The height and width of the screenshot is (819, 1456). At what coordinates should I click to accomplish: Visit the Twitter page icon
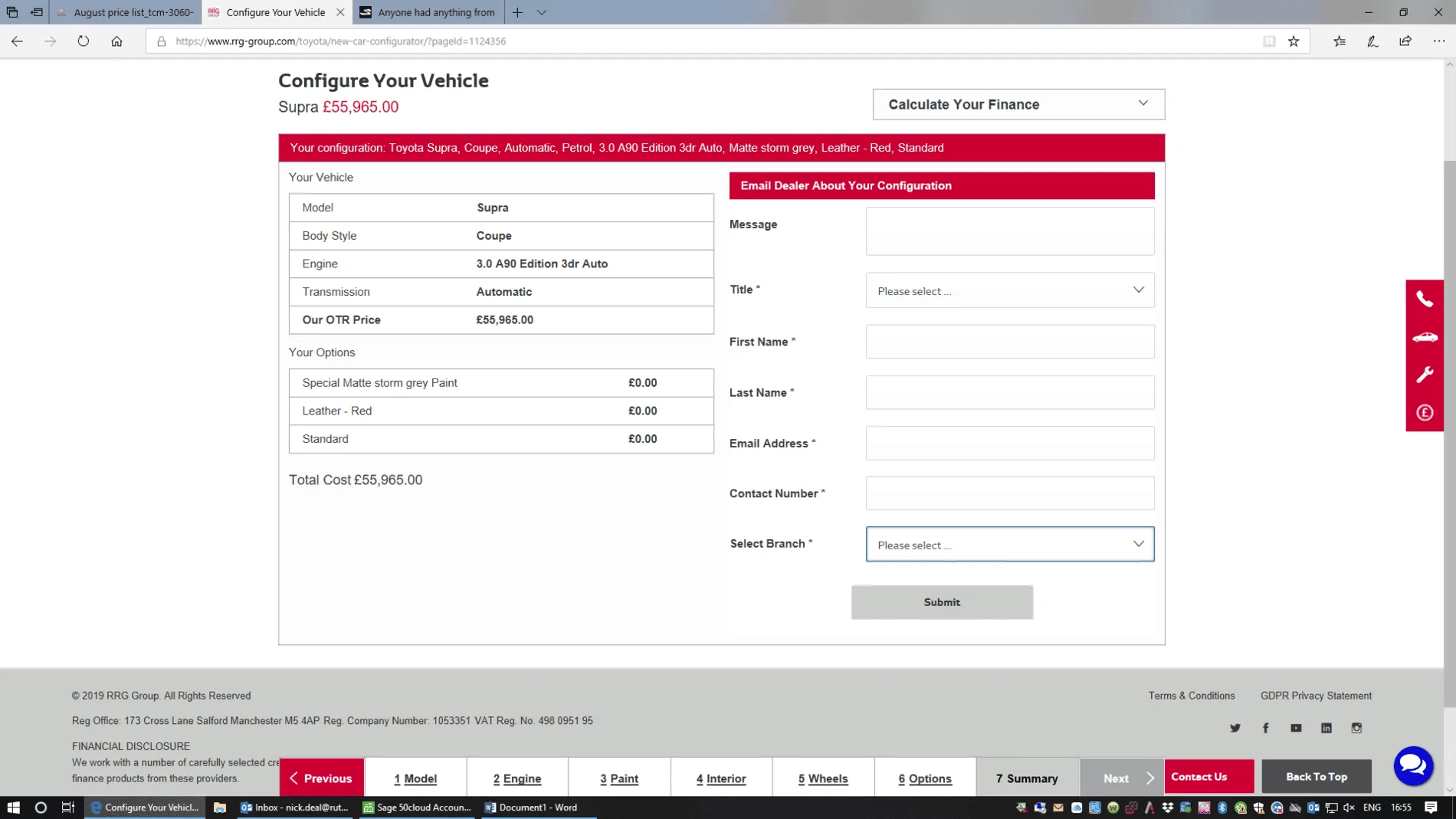1235,728
